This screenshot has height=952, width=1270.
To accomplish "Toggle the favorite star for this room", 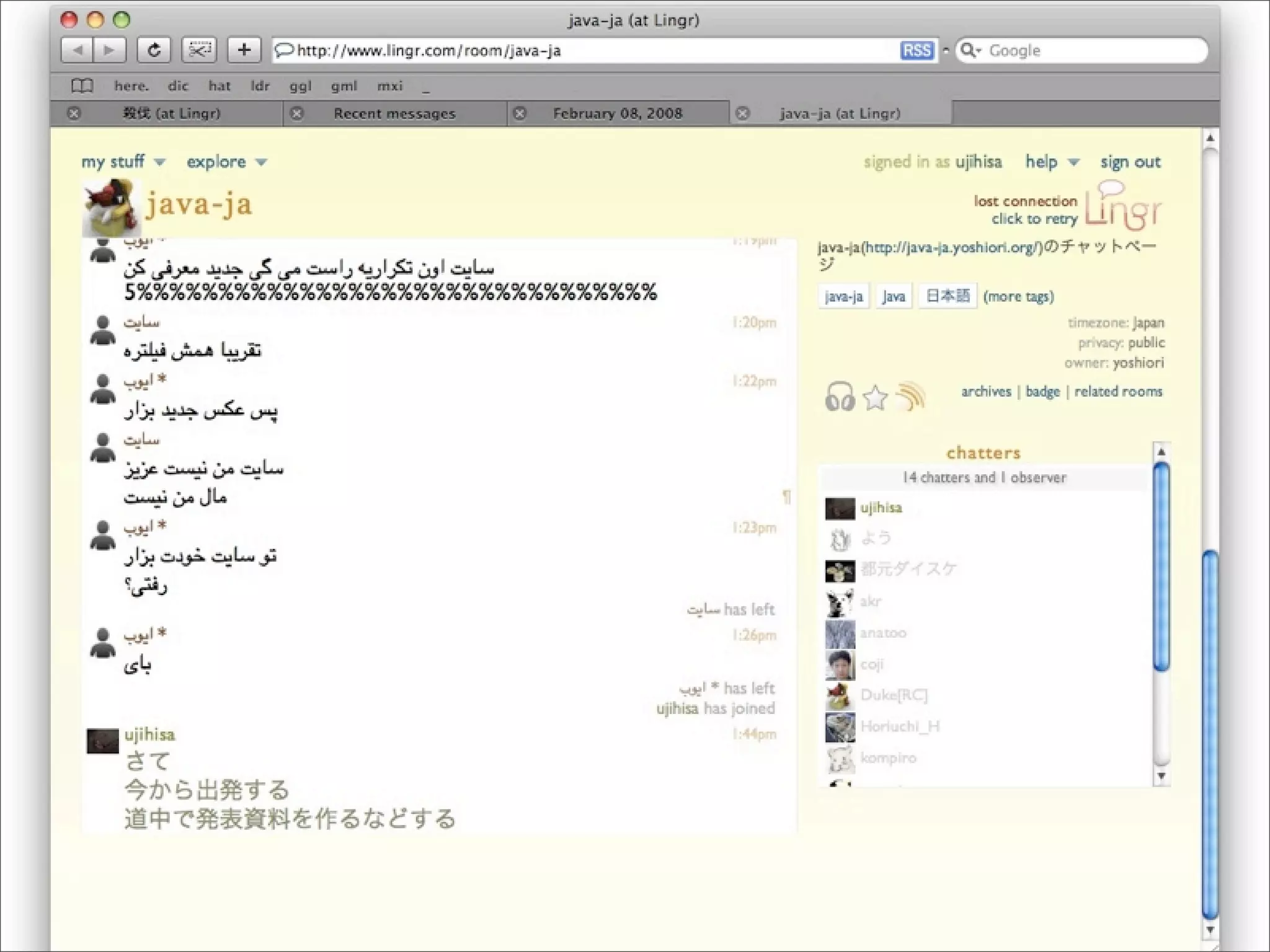I will 875,397.
